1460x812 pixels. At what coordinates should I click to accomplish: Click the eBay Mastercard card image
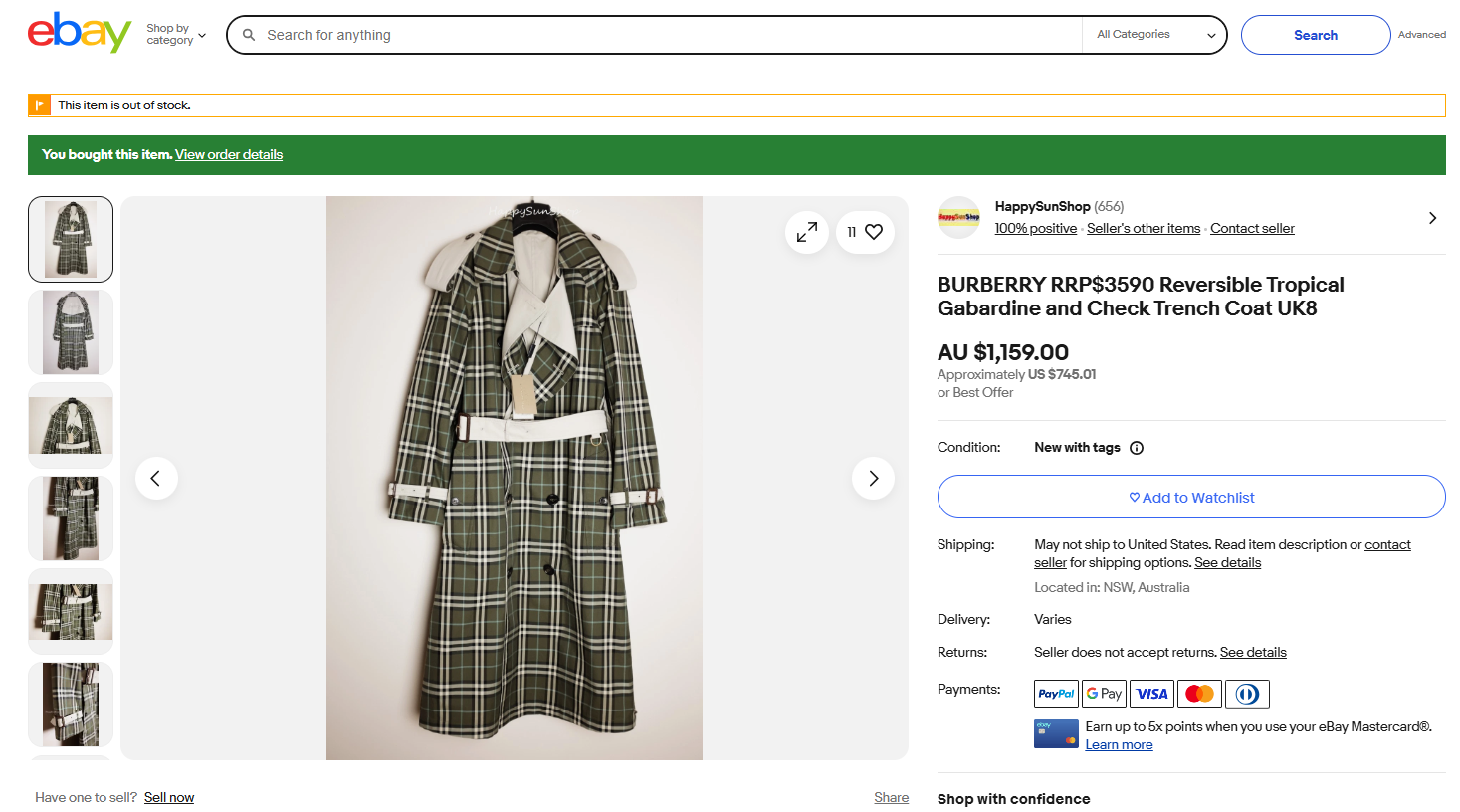1056,734
